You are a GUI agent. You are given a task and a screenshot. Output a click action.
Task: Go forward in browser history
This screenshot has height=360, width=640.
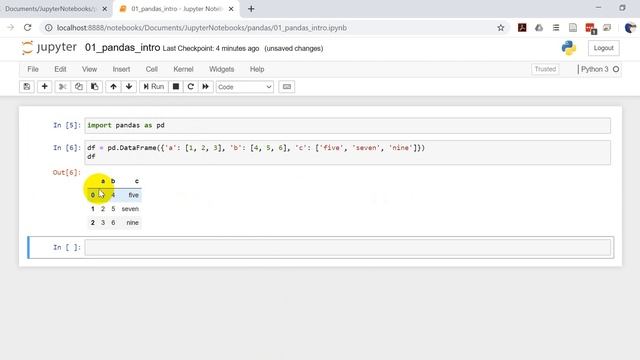point(10,27)
